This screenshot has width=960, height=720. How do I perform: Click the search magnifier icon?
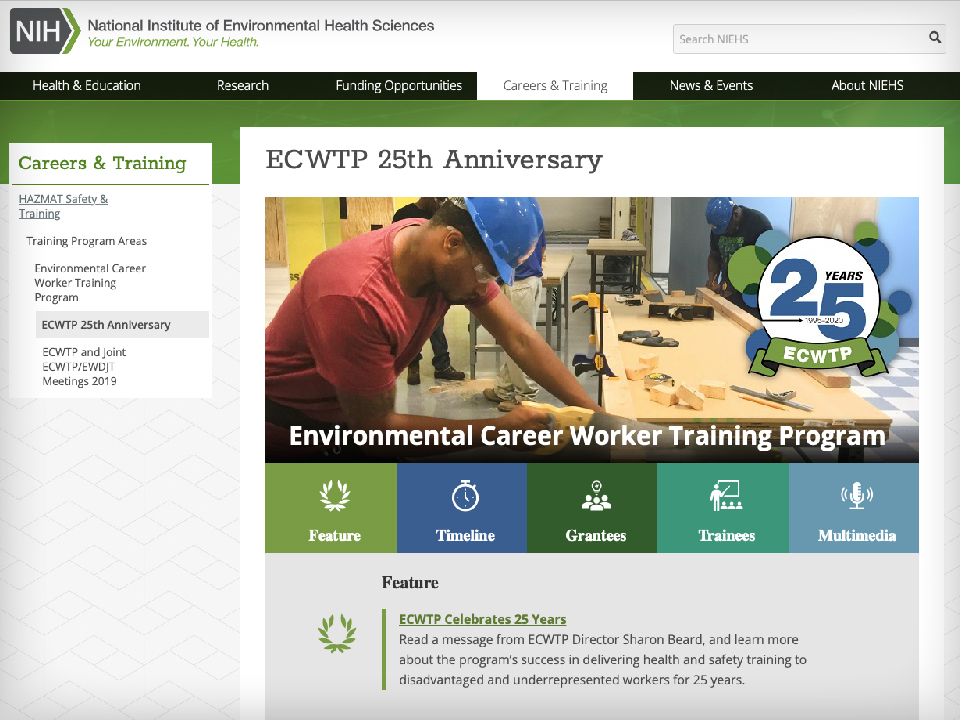tap(934, 37)
